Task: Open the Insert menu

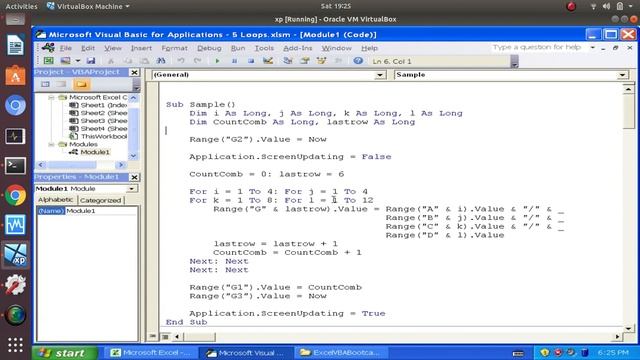Action: click(141, 48)
